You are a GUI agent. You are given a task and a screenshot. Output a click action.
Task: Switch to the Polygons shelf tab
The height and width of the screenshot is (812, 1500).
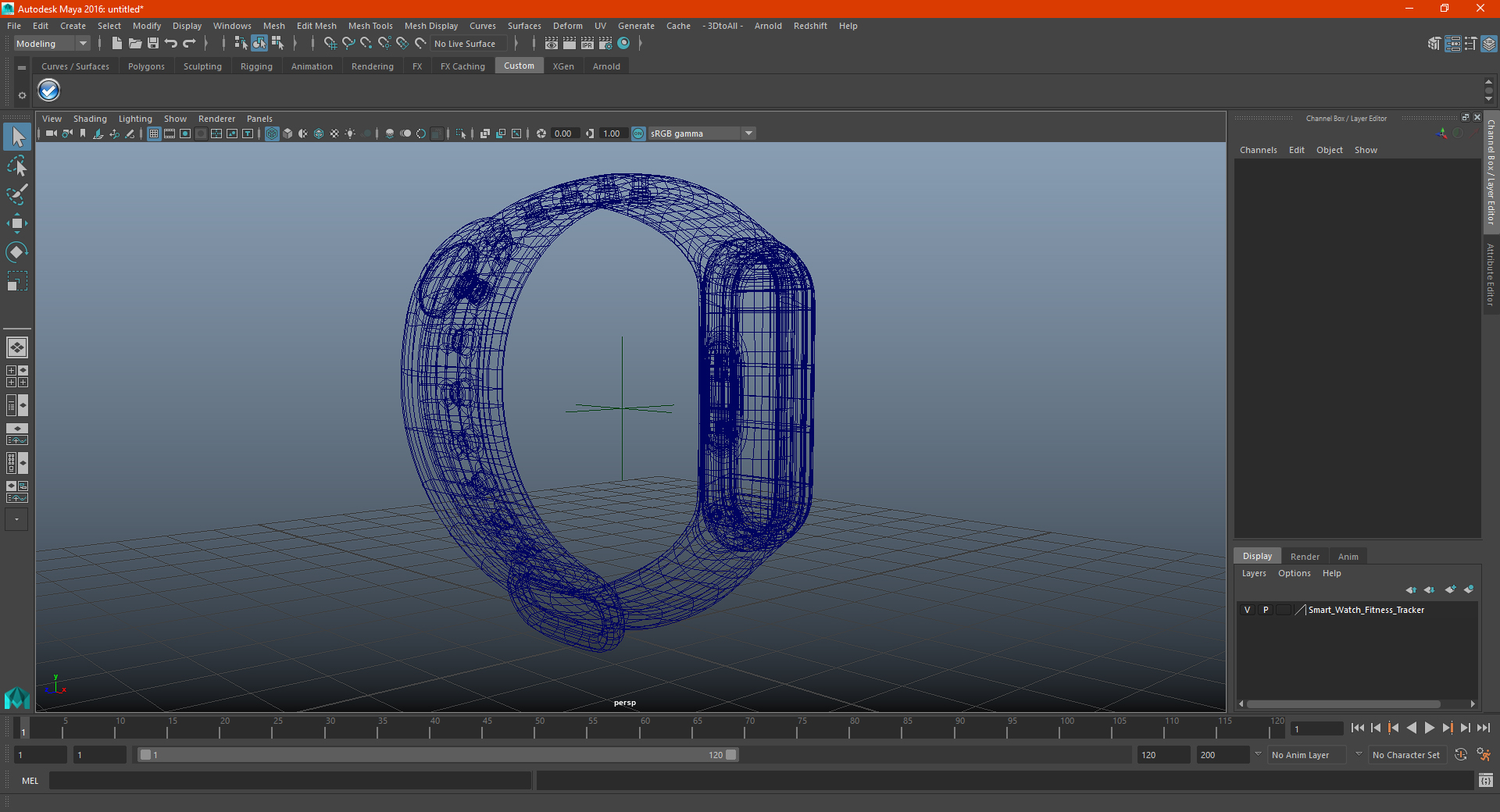click(x=146, y=66)
